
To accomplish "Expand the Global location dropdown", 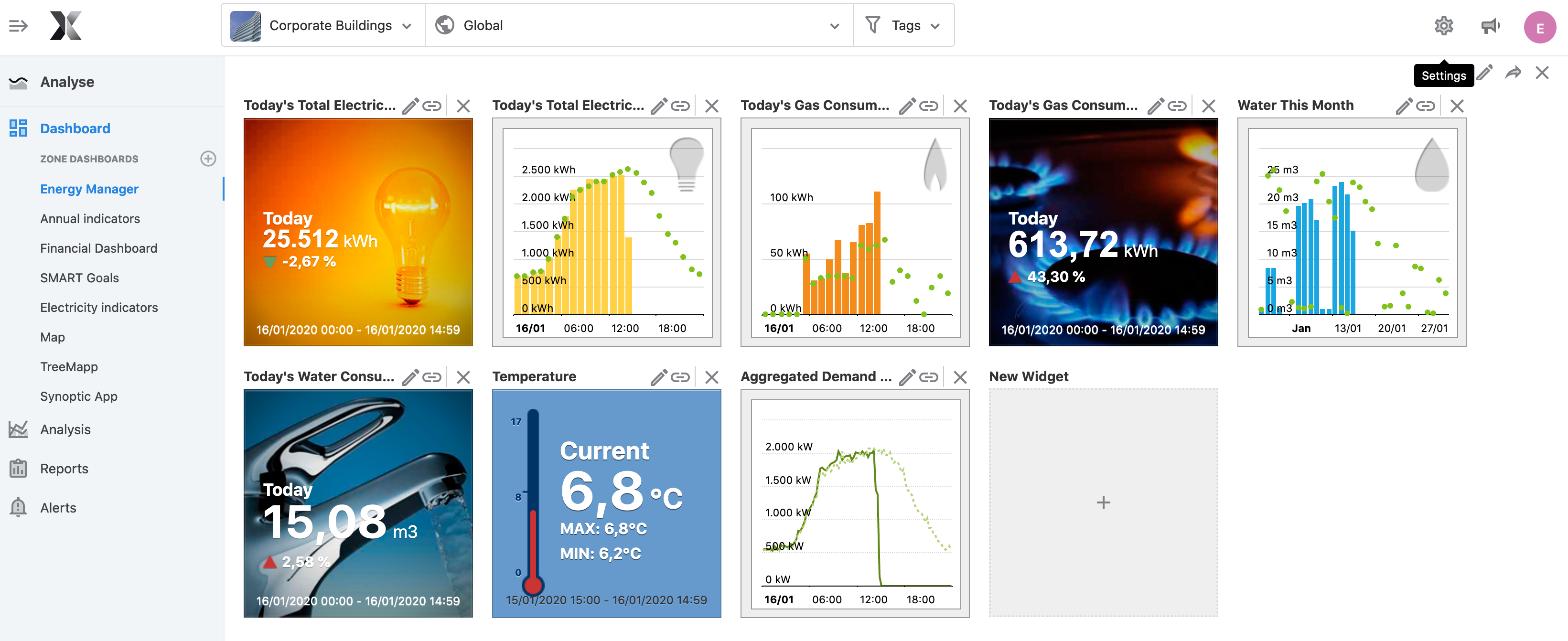I will 835,26.
